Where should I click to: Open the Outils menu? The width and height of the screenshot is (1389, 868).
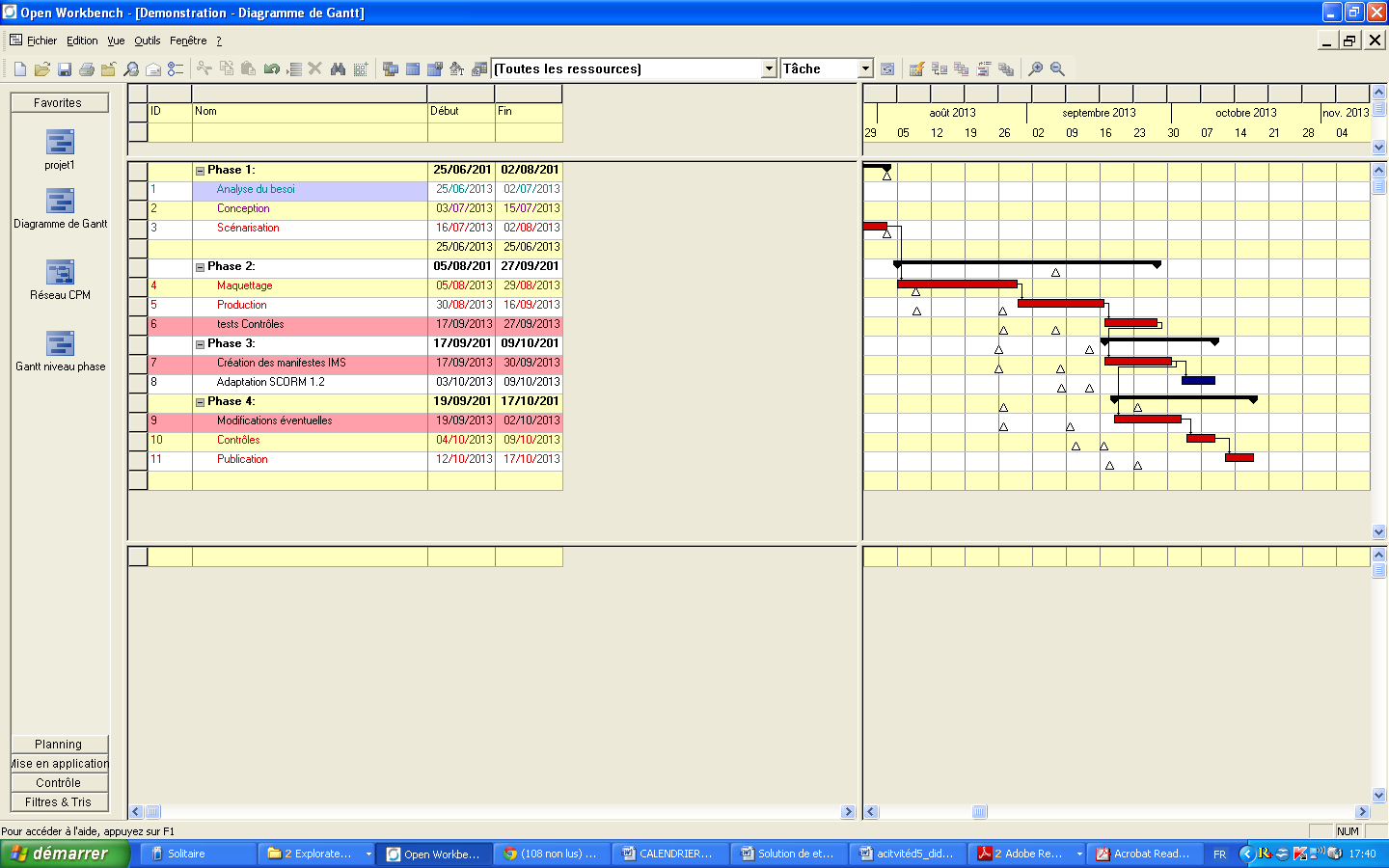coord(147,41)
